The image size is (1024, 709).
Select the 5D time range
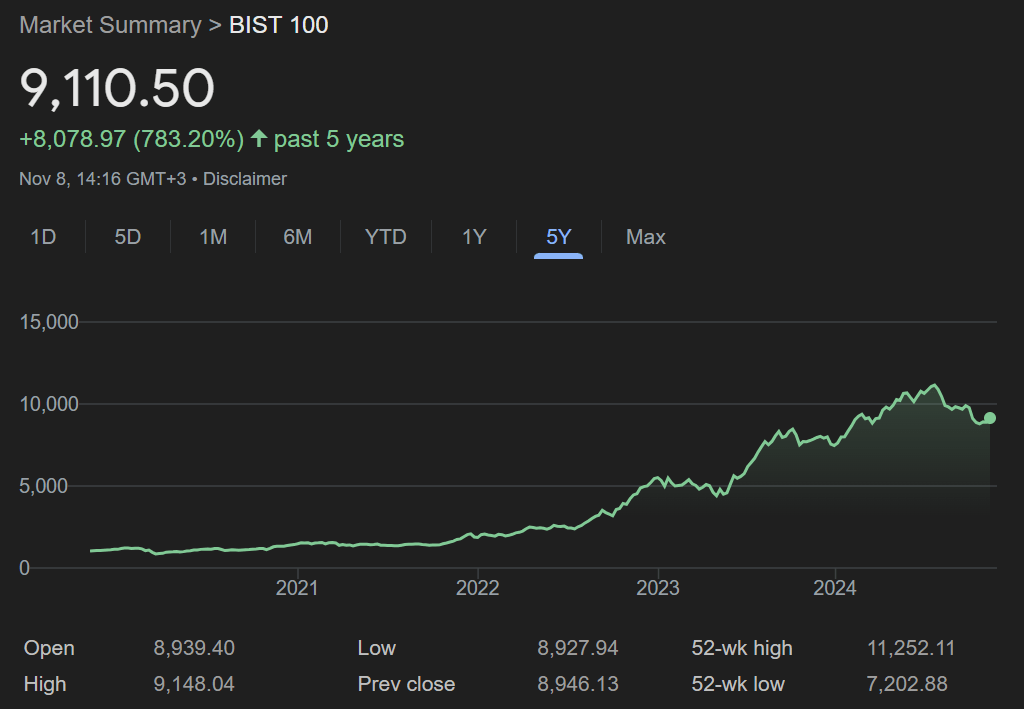coord(127,237)
